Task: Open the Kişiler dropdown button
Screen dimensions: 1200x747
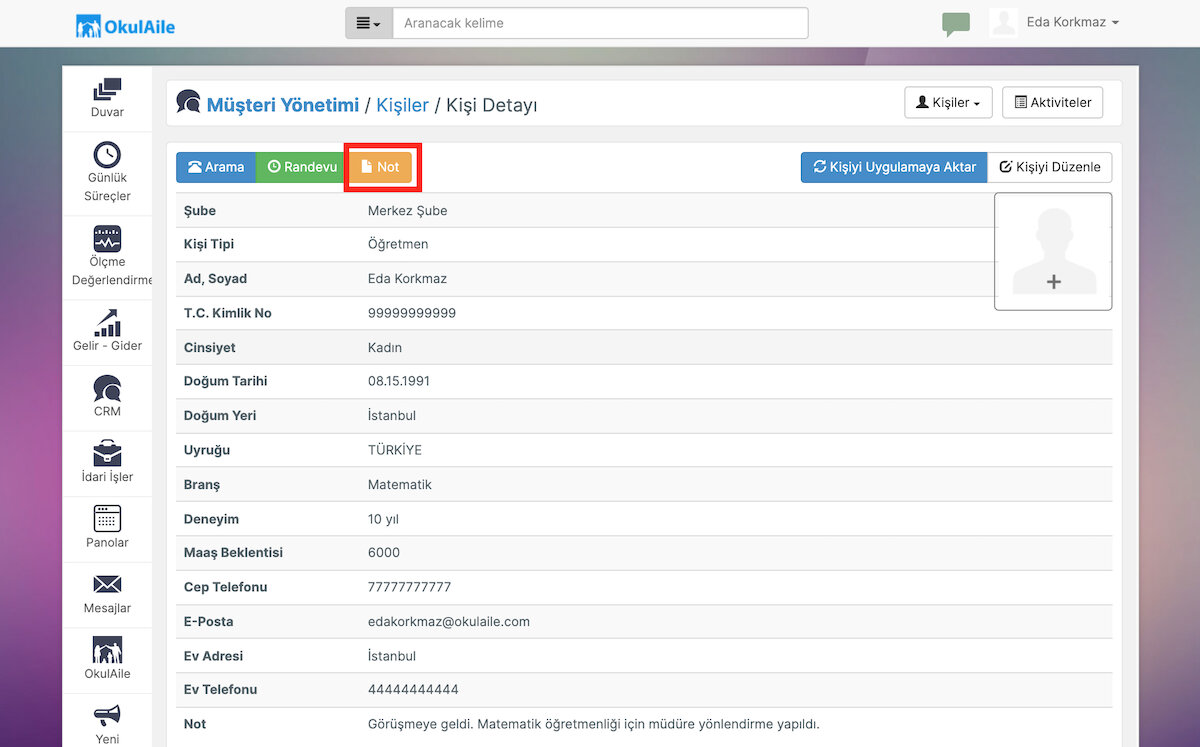Action: click(x=948, y=103)
